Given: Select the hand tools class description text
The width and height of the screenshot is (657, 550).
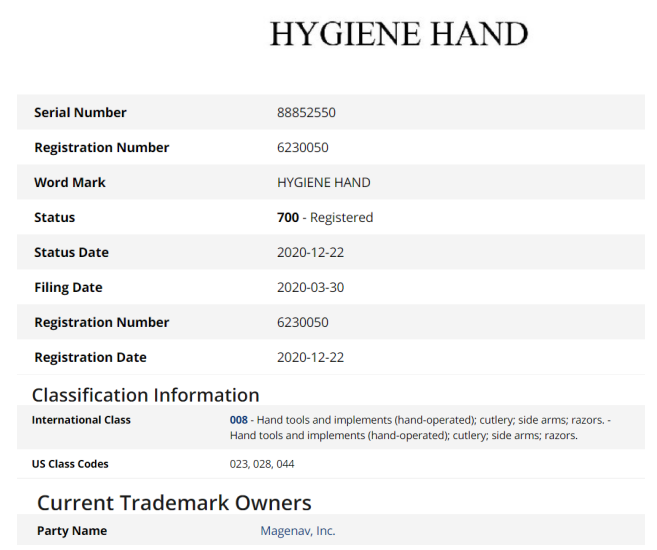Looking at the screenshot, I should (x=420, y=428).
